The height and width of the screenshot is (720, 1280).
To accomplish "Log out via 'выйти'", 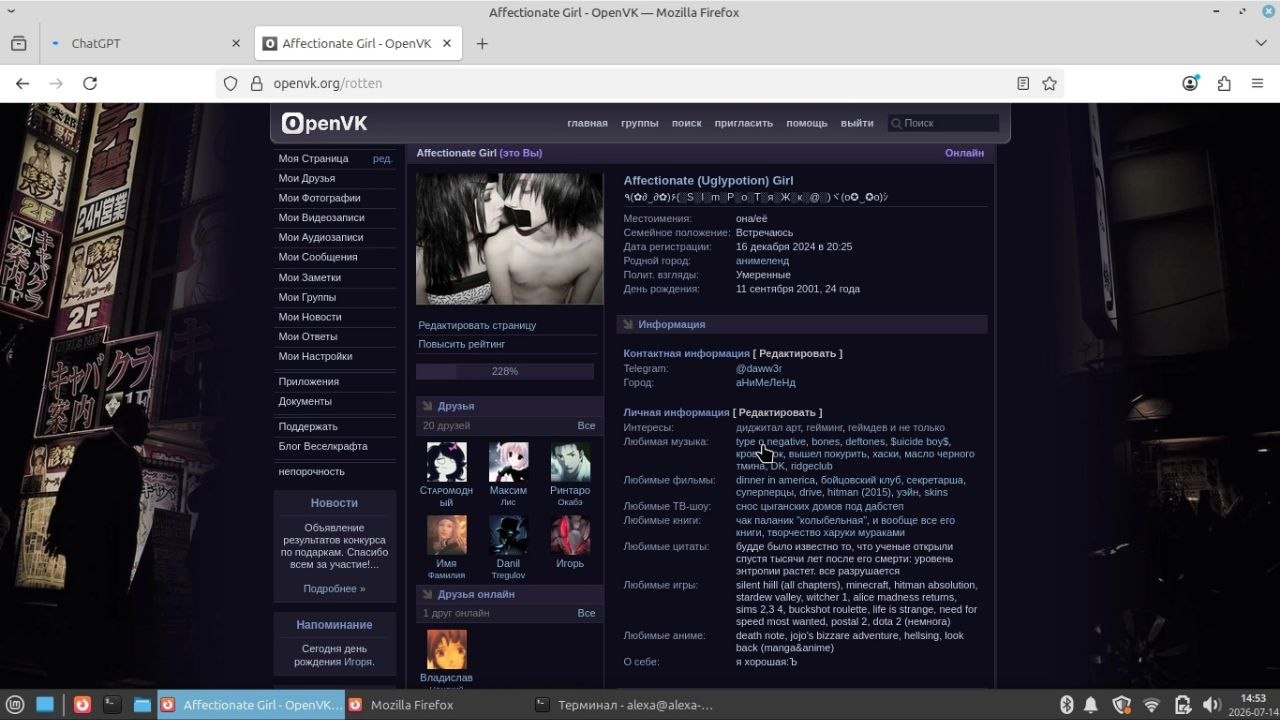I will tap(857, 123).
